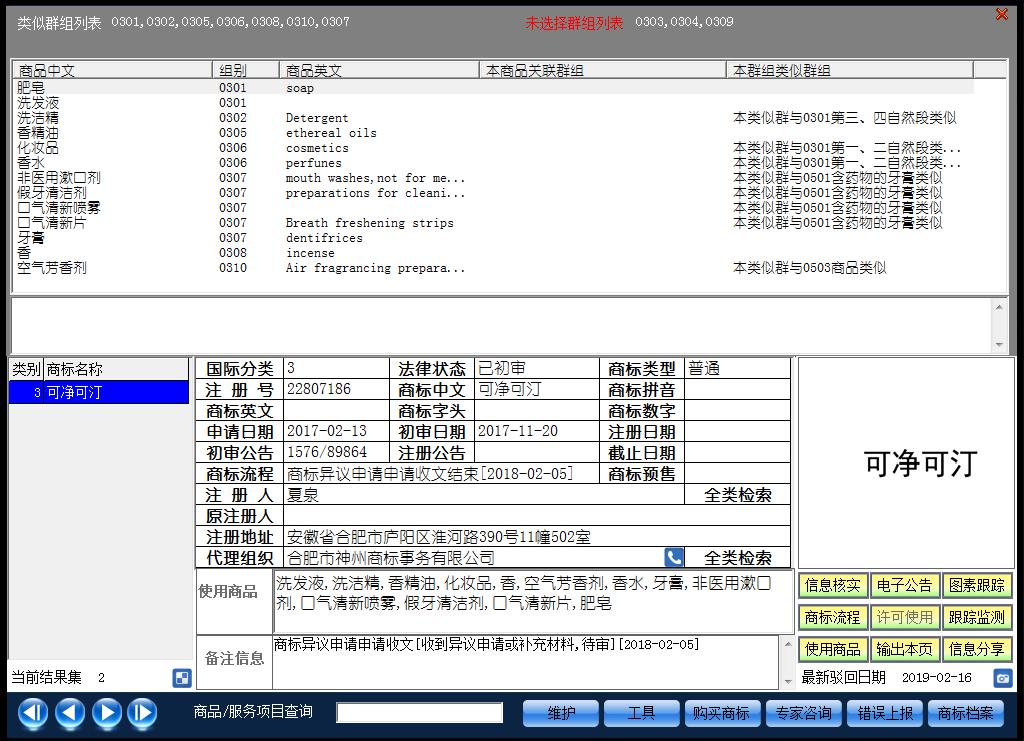This screenshot has width=1024, height=741.
Task: Open the 维护 maintenance panel
Action: (560, 713)
